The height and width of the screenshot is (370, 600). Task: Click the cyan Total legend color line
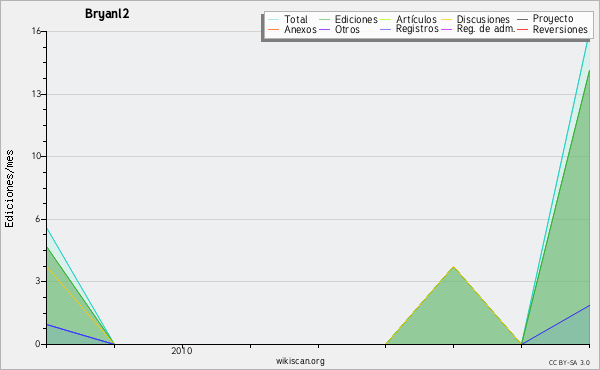[274, 19]
